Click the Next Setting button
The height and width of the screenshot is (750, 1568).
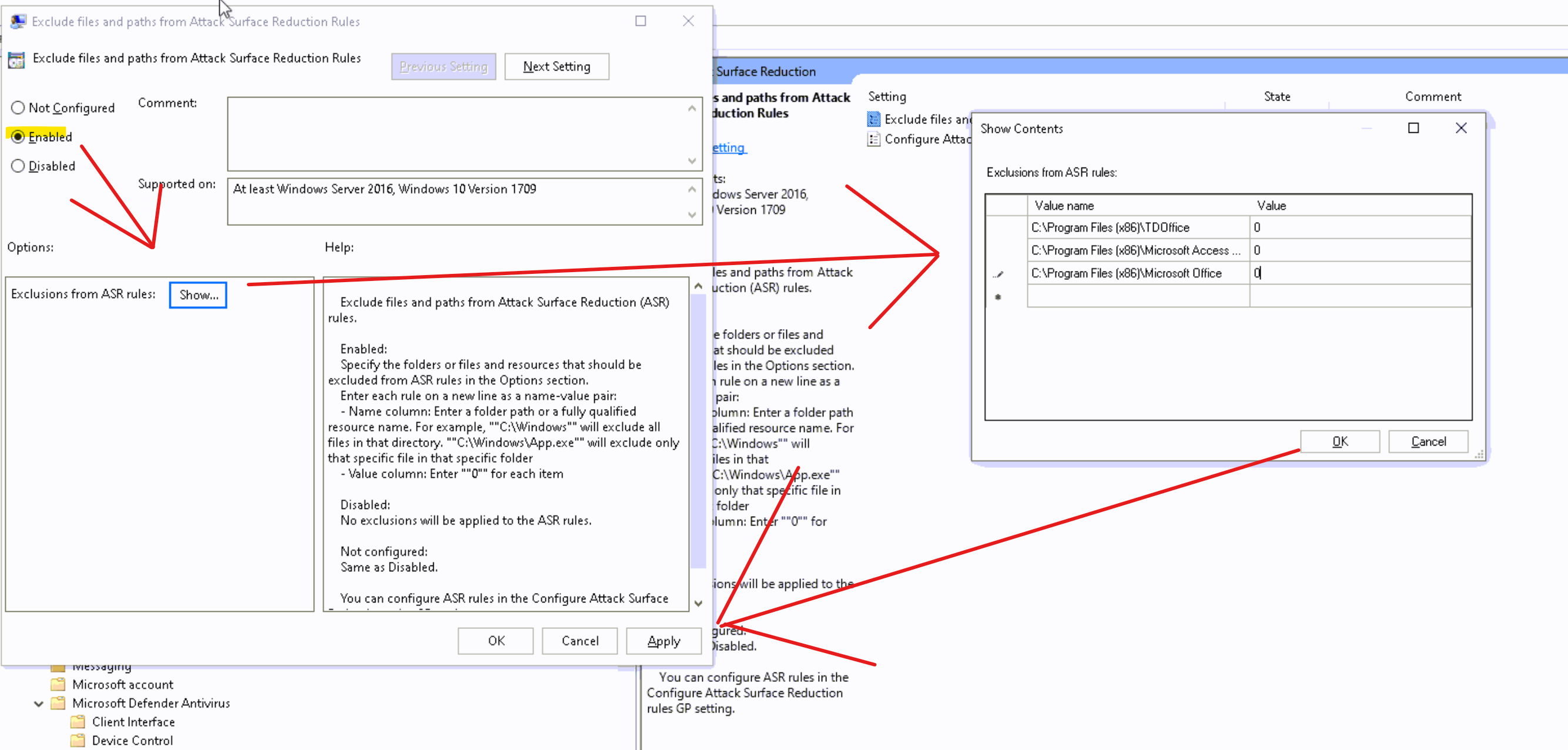557,66
